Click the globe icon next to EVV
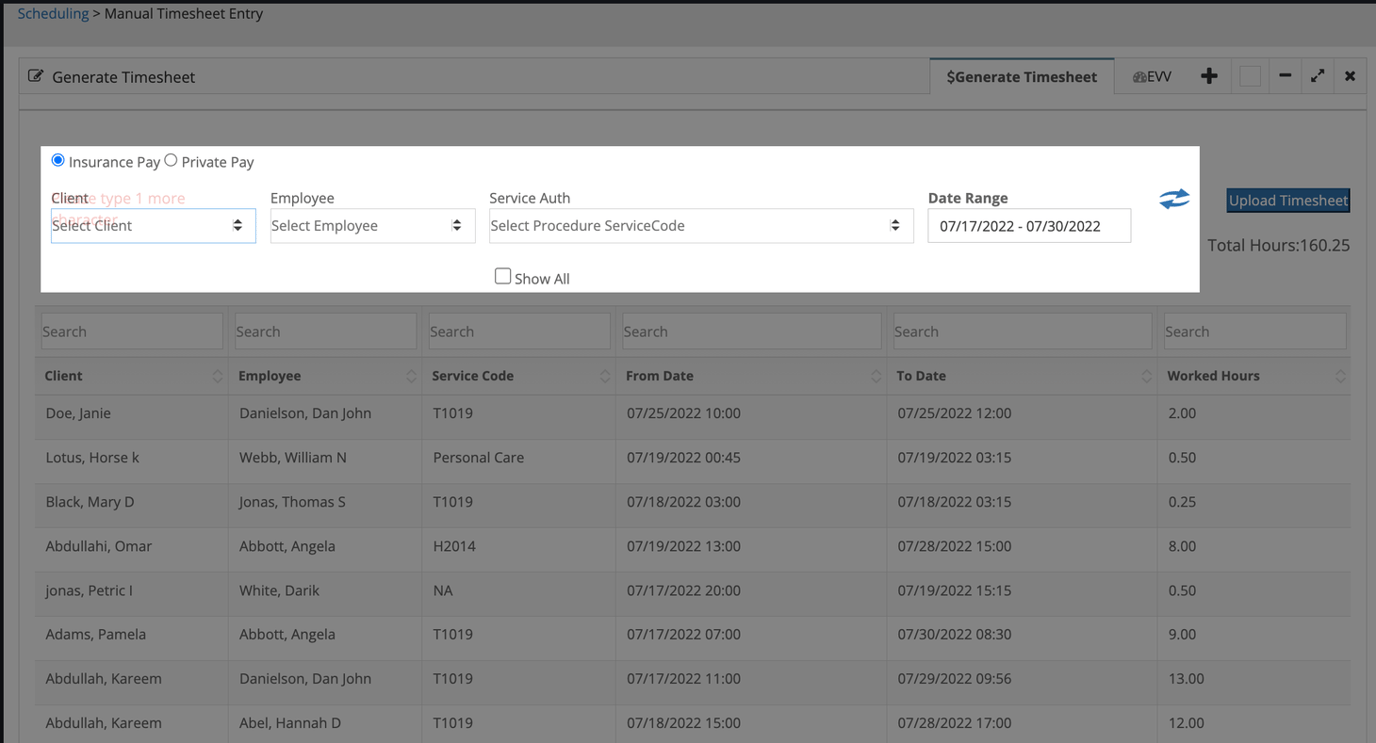The image size is (1376, 743). (x=1139, y=75)
